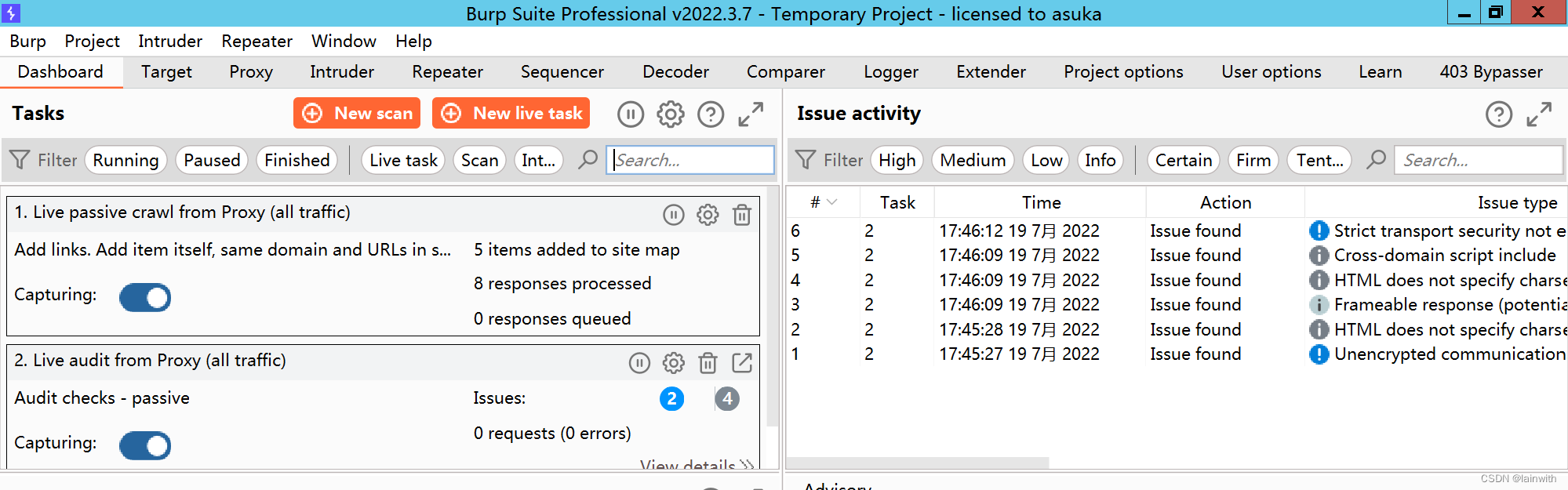Select issue row with time 17:45:28

click(1177, 329)
